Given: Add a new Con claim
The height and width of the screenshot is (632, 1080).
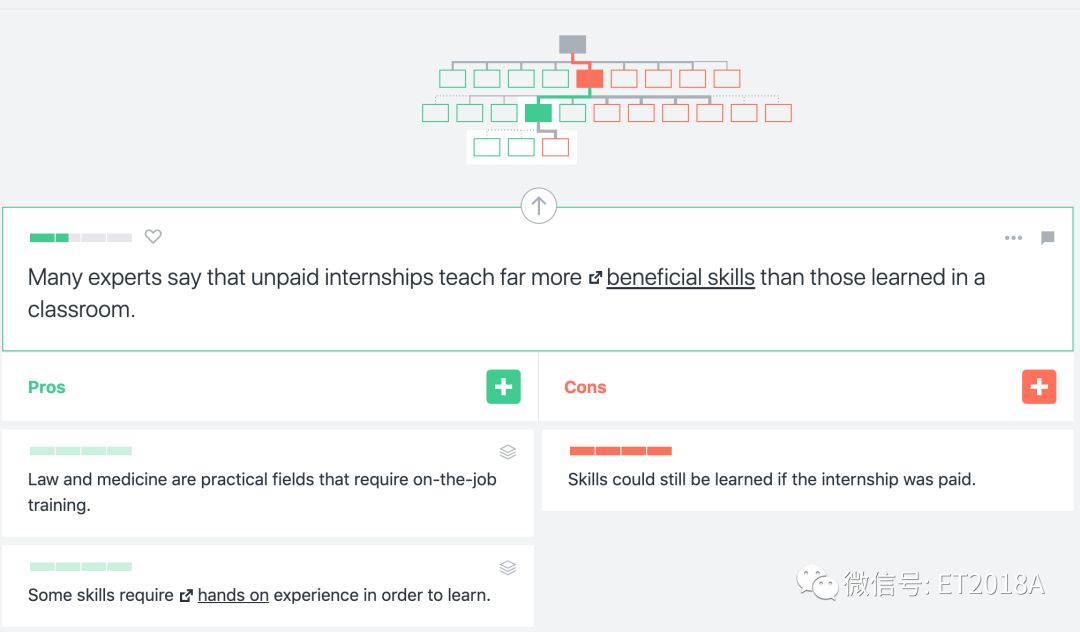Looking at the screenshot, I should [x=1039, y=387].
